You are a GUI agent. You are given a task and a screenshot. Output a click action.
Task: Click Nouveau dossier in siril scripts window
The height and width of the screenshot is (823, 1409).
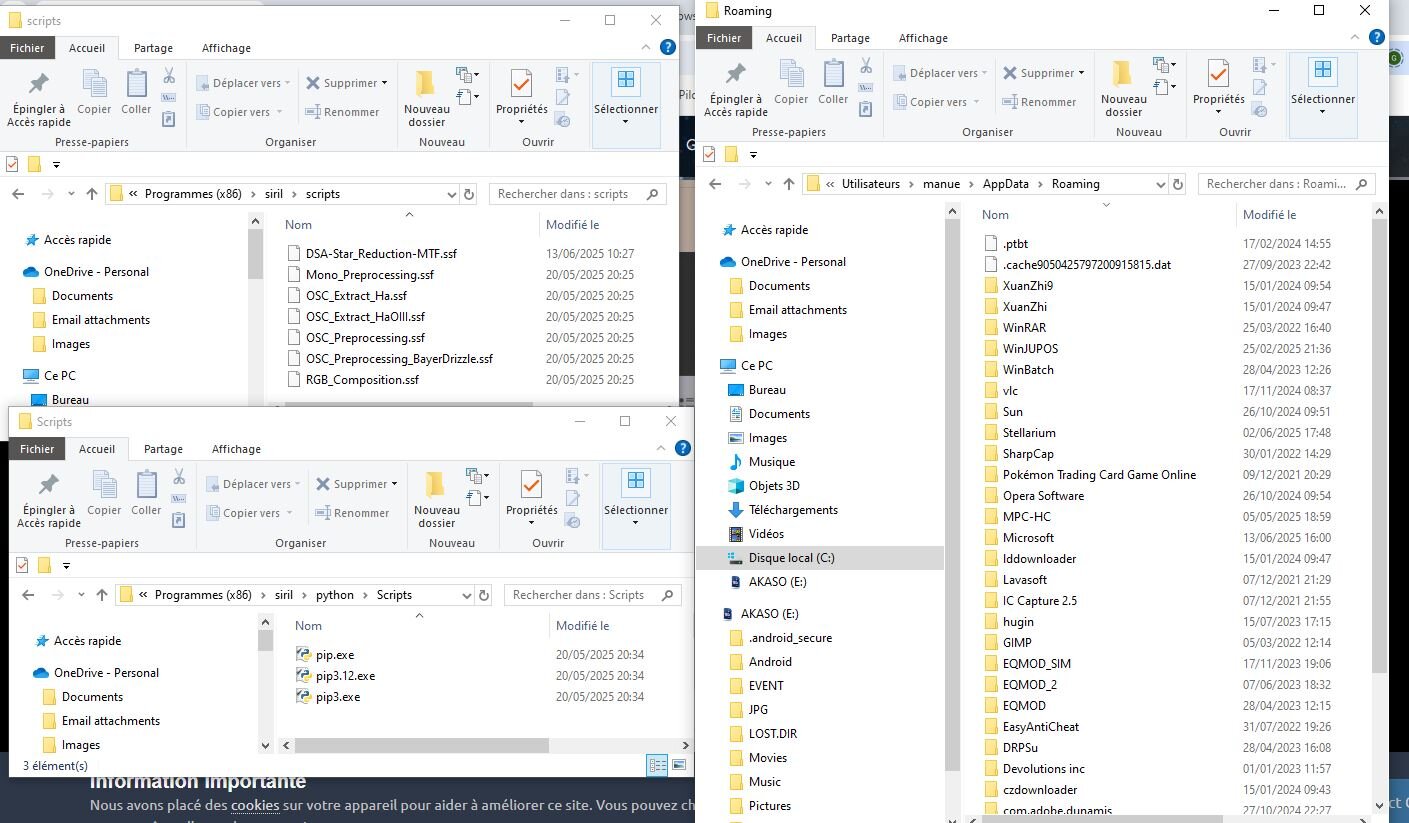point(427,98)
